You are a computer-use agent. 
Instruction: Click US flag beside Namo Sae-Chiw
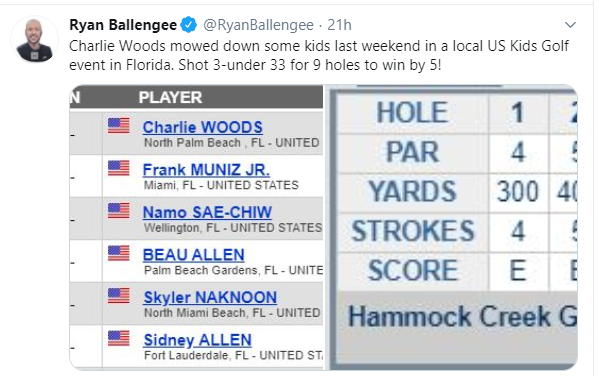pyautogui.click(x=118, y=211)
